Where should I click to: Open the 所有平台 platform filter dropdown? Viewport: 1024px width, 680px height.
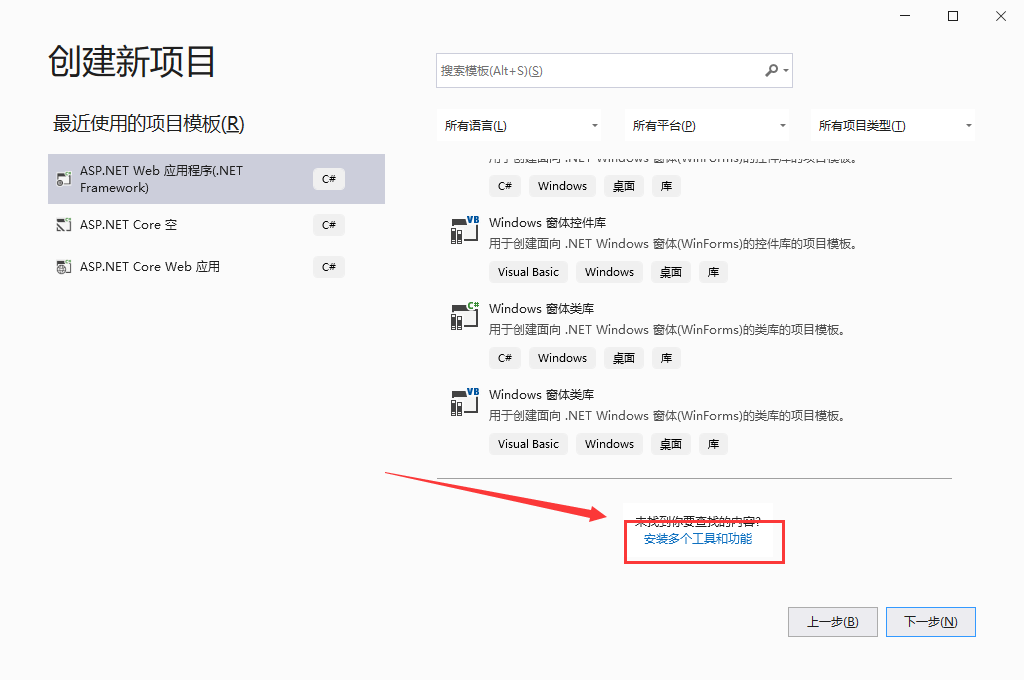(x=707, y=125)
